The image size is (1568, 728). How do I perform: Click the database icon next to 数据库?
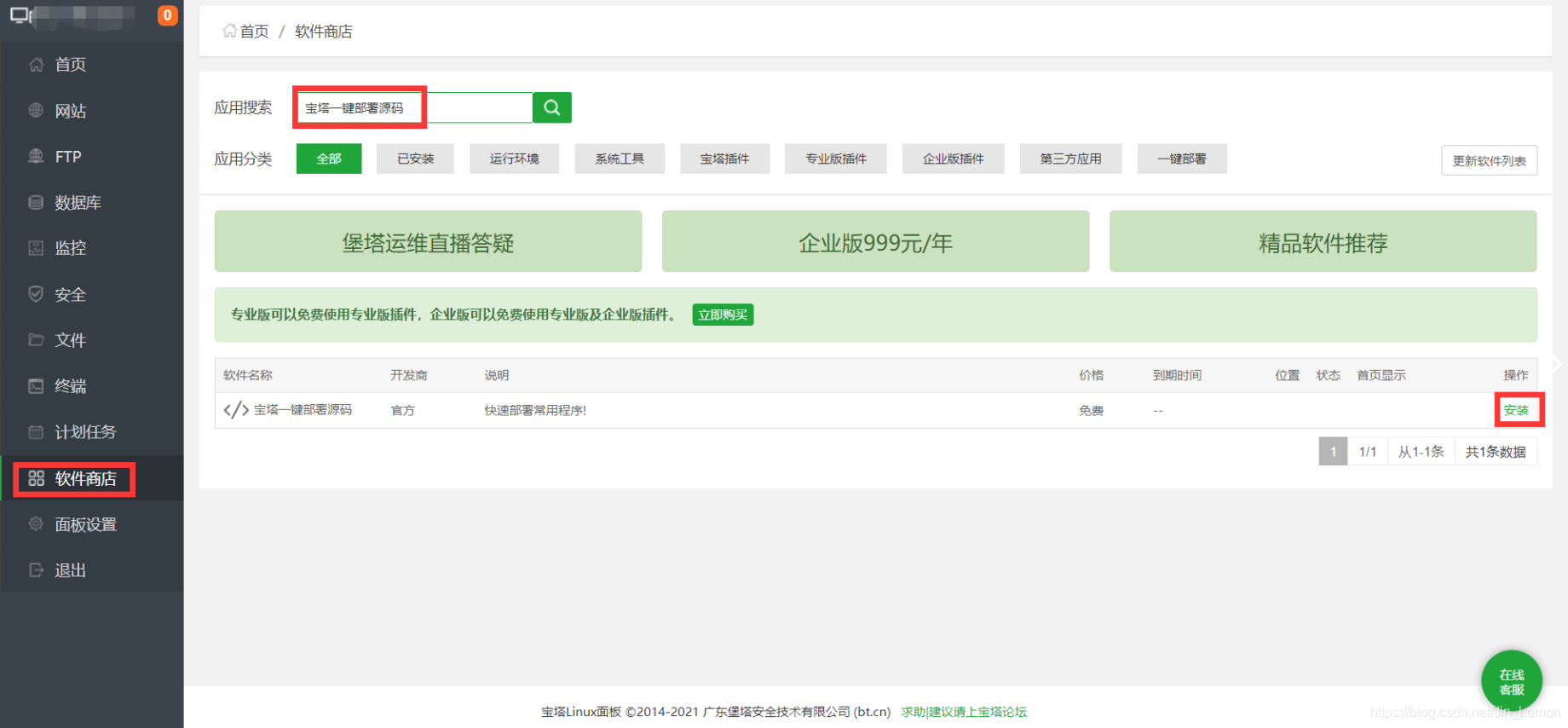[36, 202]
